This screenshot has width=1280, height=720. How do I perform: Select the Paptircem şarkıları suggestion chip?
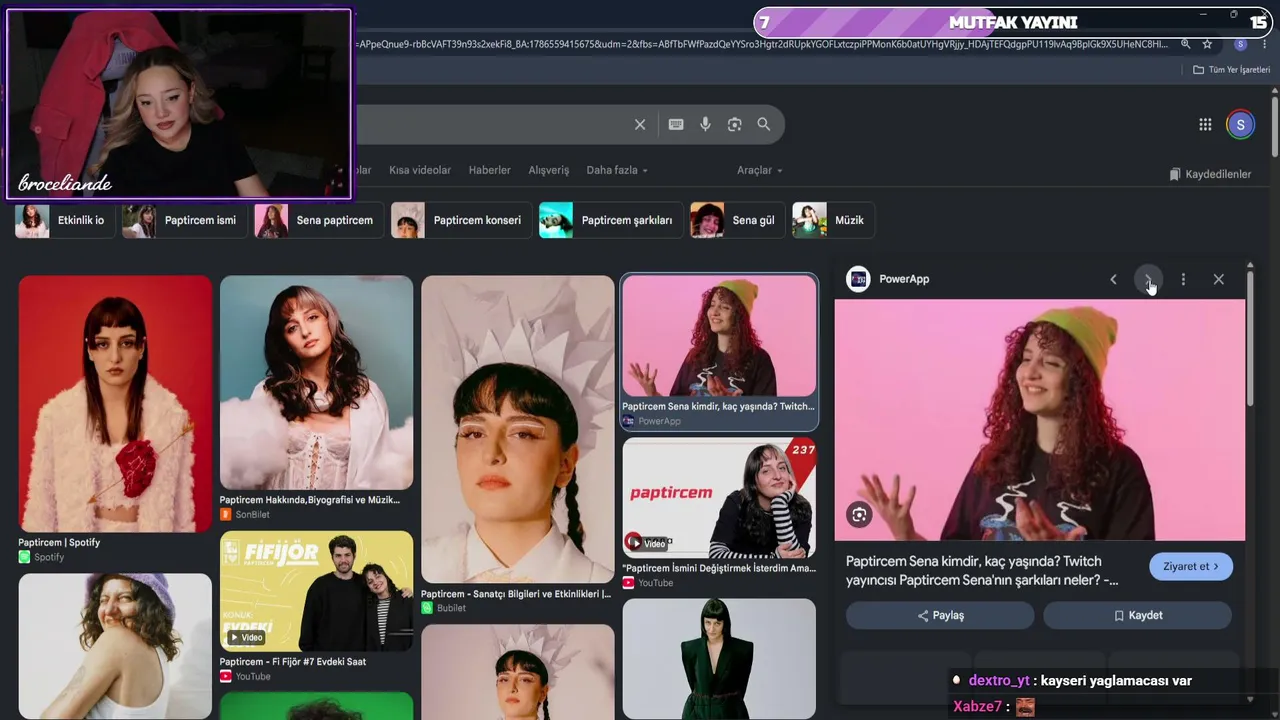tap(611, 220)
